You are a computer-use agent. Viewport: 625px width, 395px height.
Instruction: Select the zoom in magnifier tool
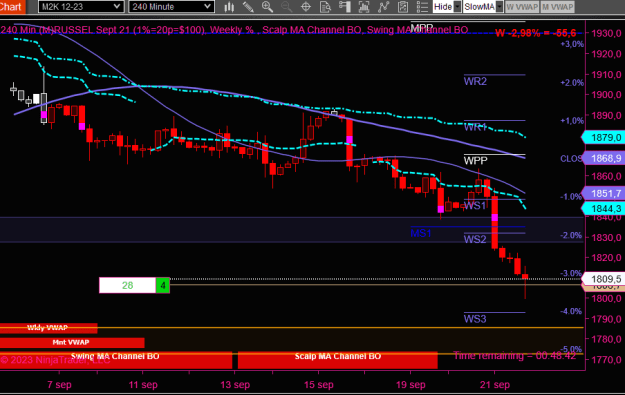click(x=267, y=7)
